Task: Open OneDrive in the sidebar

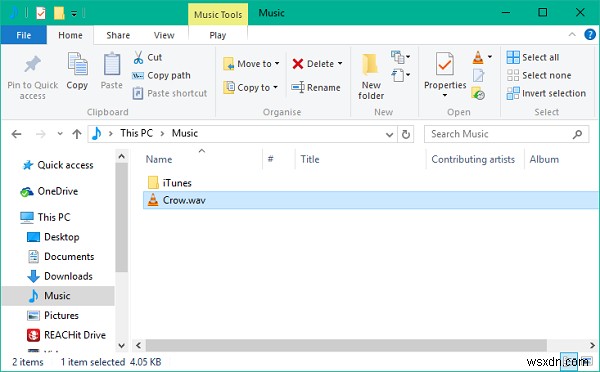Action: [49, 191]
